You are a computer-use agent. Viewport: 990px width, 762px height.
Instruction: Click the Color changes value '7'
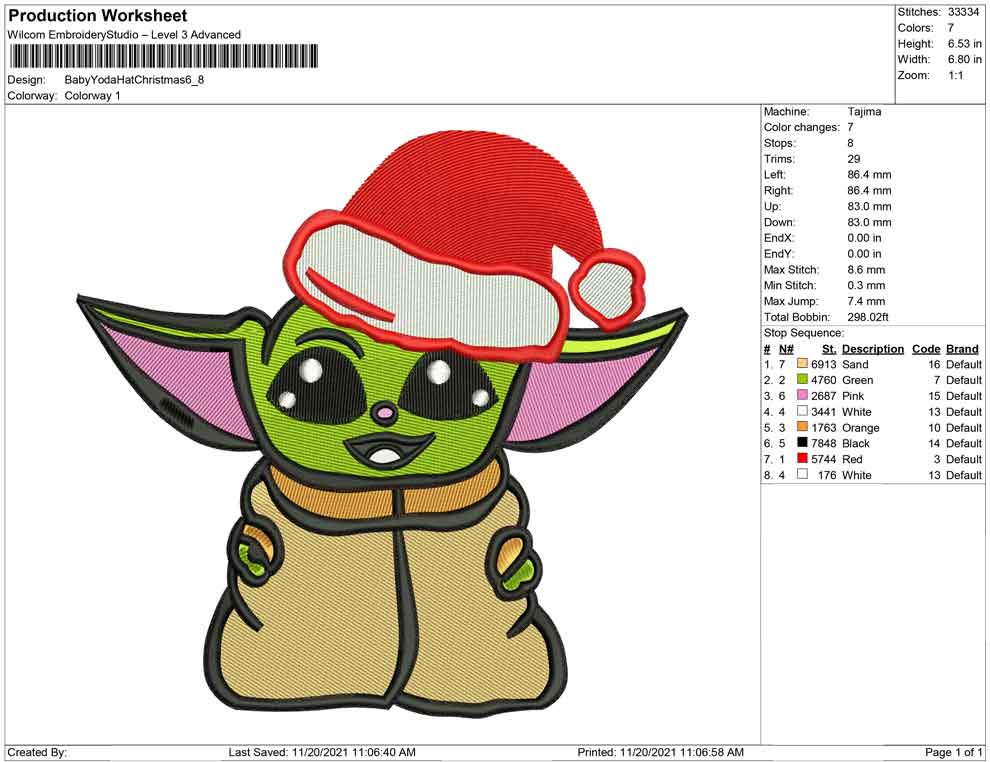tap(850, 128)
